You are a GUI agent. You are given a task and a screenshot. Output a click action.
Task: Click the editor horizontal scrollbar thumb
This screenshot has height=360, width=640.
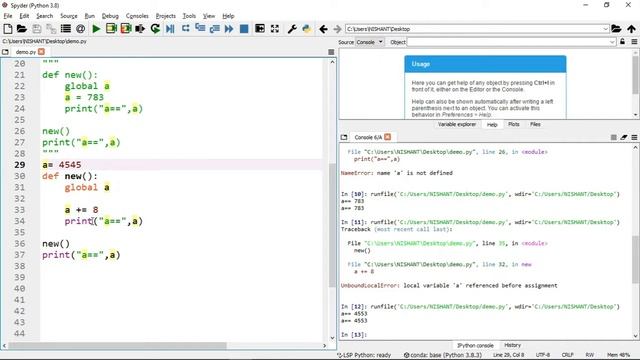tap(117, 346)
